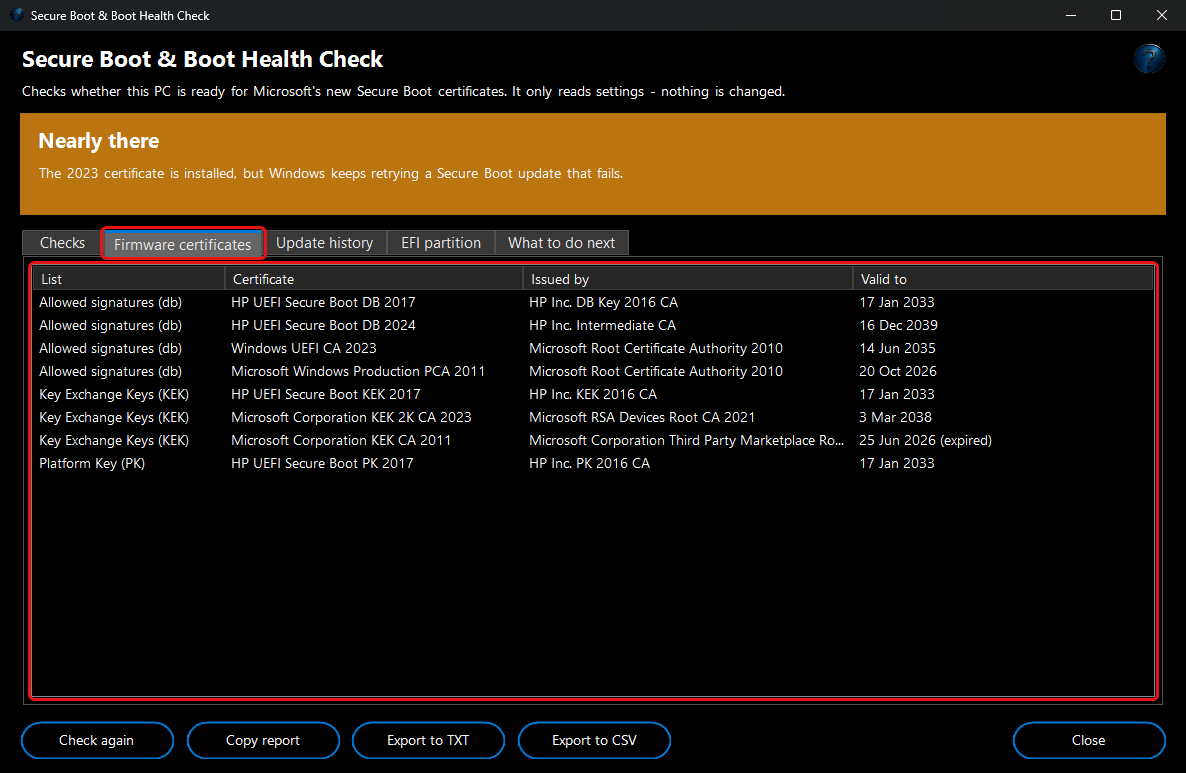The width and height of the screenshot is (1186, 773).
Task: Click the 14 Jun 2035 validity date
Action: coord(897,348)
